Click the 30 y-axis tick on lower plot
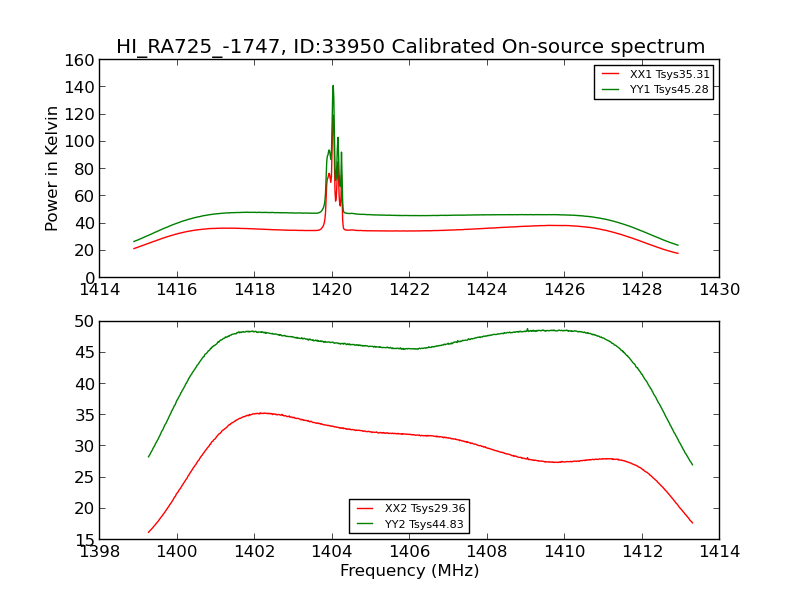The image size is (800, 600). coord(85,446)
